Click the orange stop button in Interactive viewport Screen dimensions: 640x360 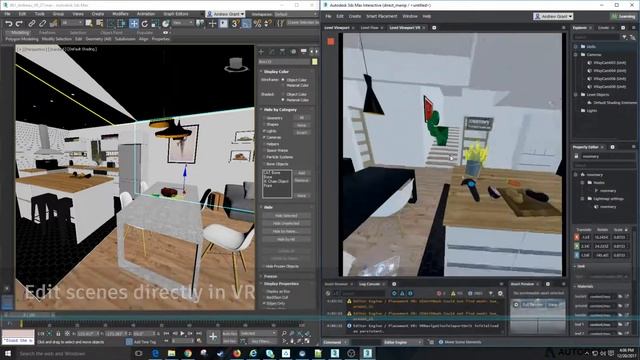(x=331, y=41)
